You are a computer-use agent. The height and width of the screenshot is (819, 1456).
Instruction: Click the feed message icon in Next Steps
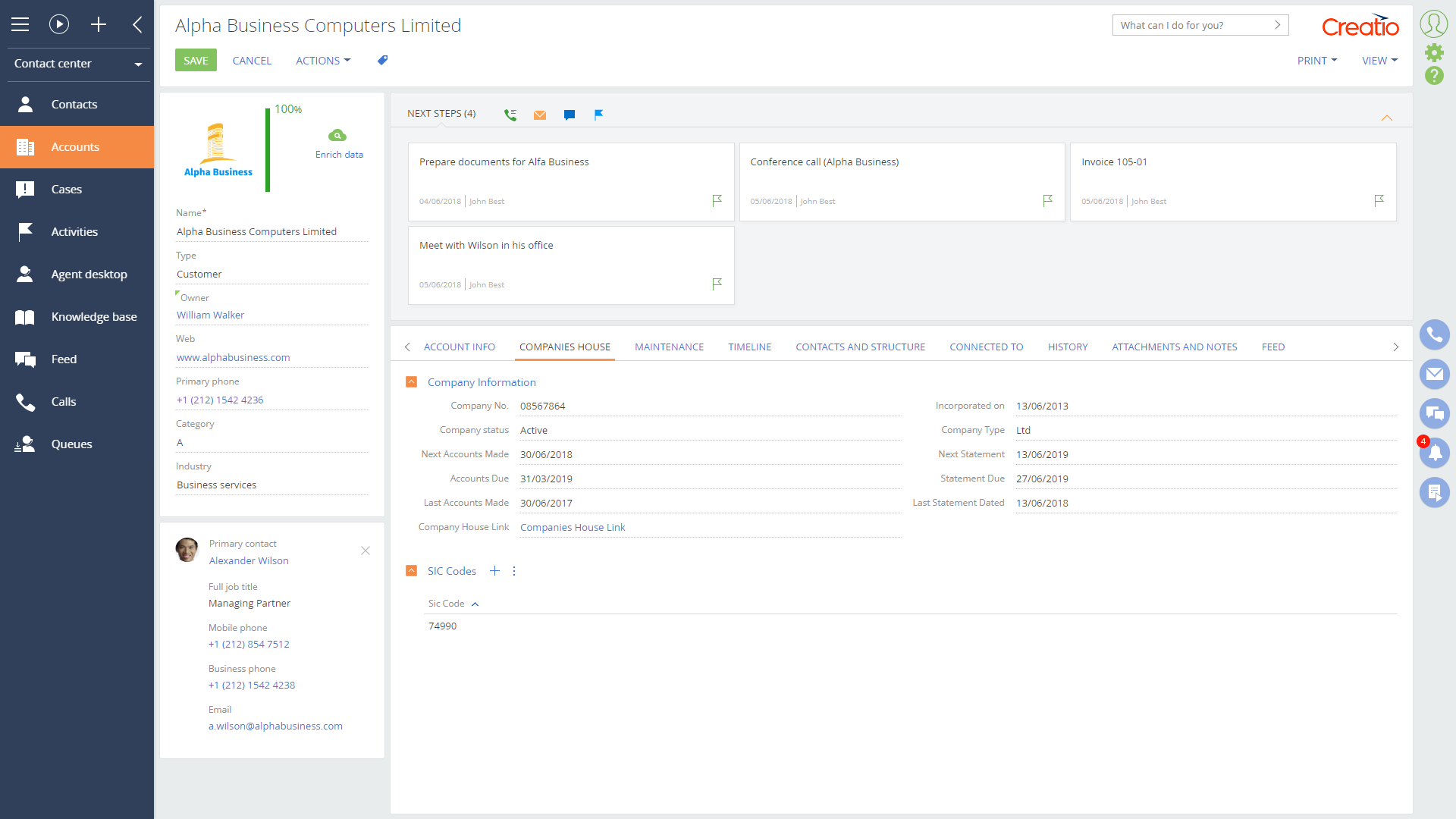(x=570, y=115)
